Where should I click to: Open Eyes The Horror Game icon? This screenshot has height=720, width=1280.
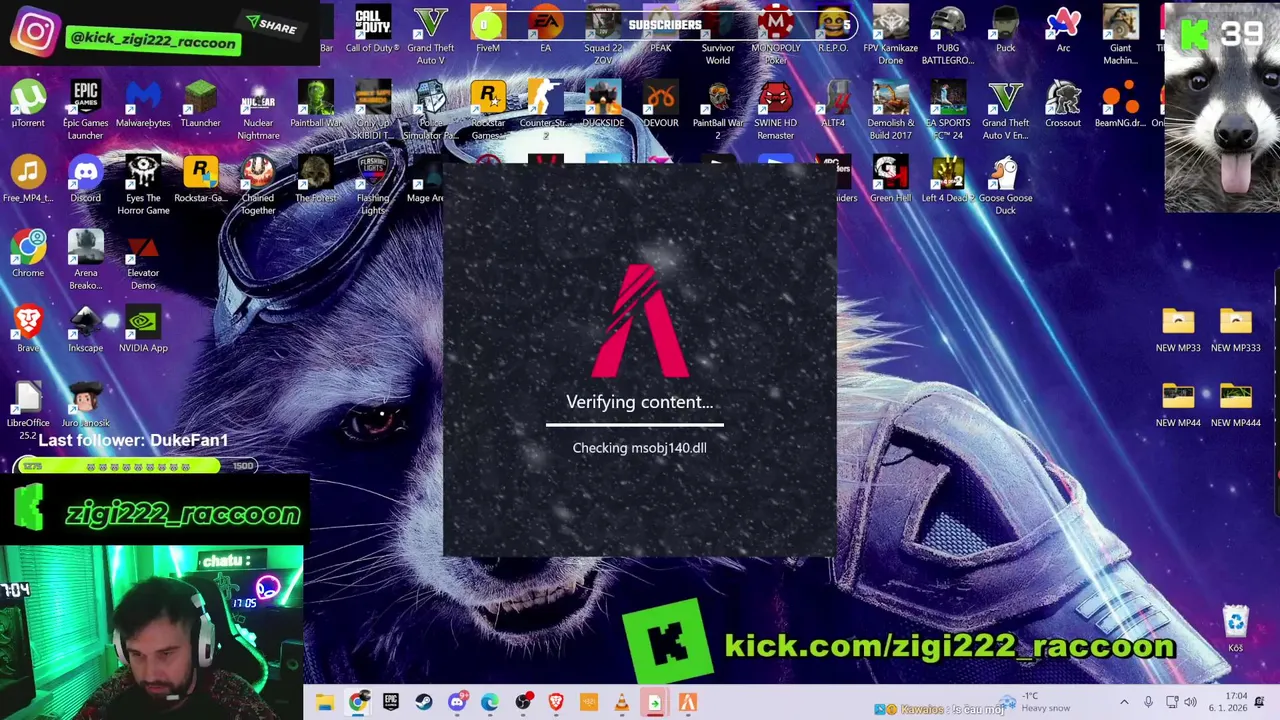point(143,186)
